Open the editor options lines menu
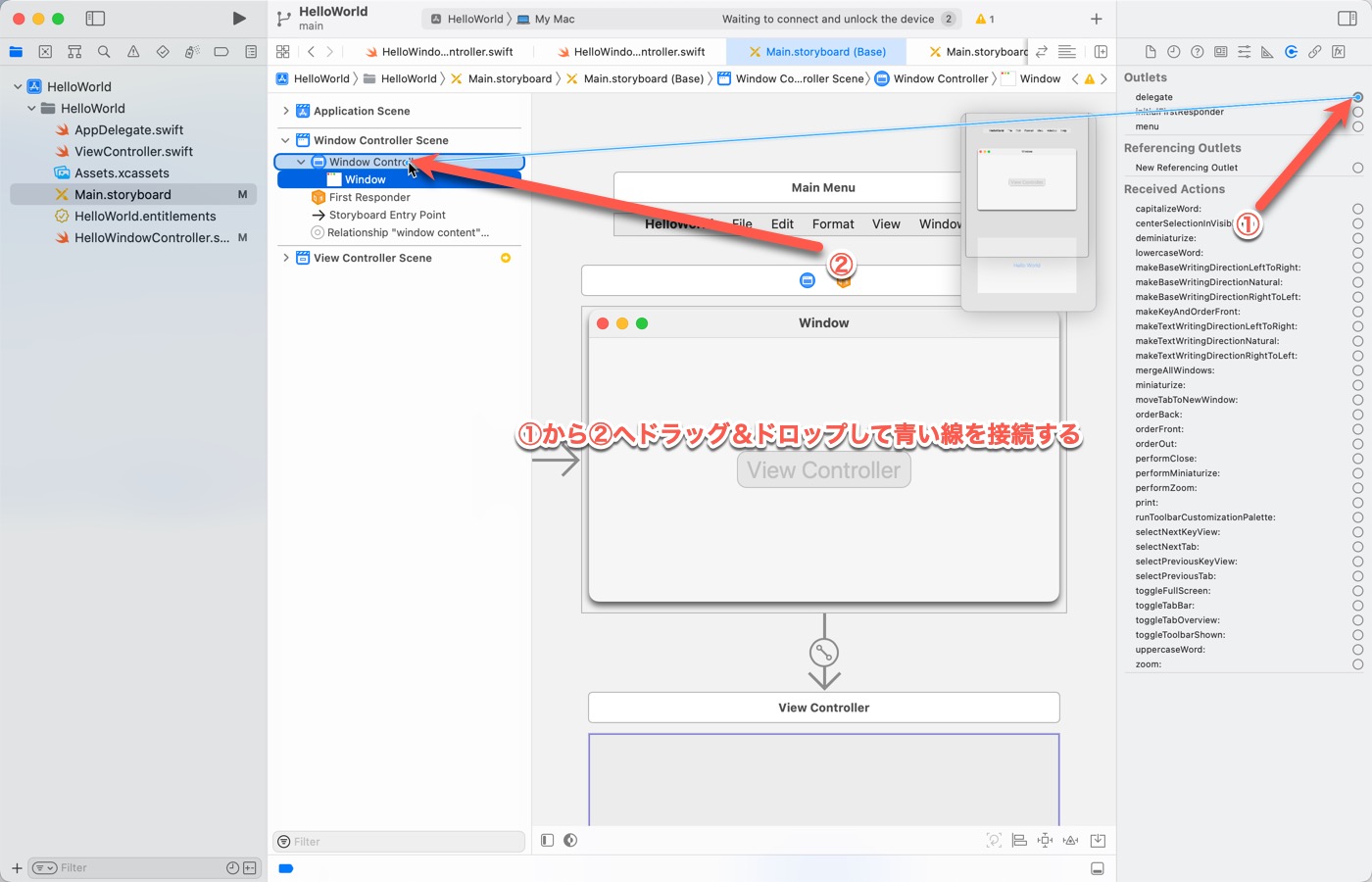The width and height of the screenshot is (1372, 882). [1067, 52]
